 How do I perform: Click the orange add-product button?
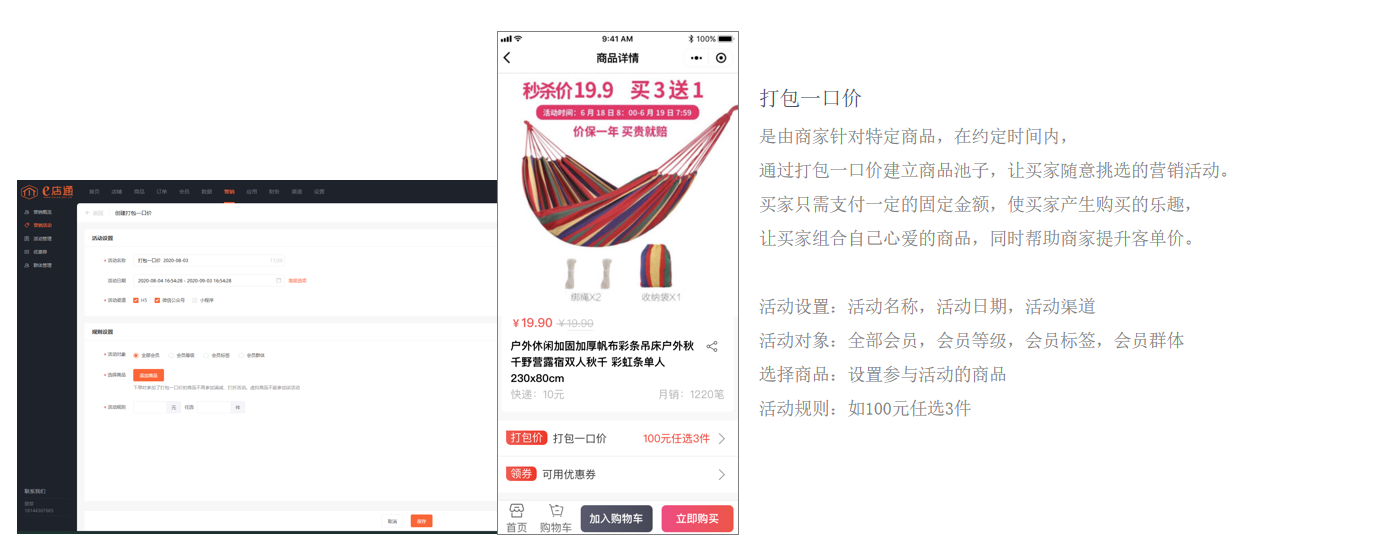pos(147,375)
